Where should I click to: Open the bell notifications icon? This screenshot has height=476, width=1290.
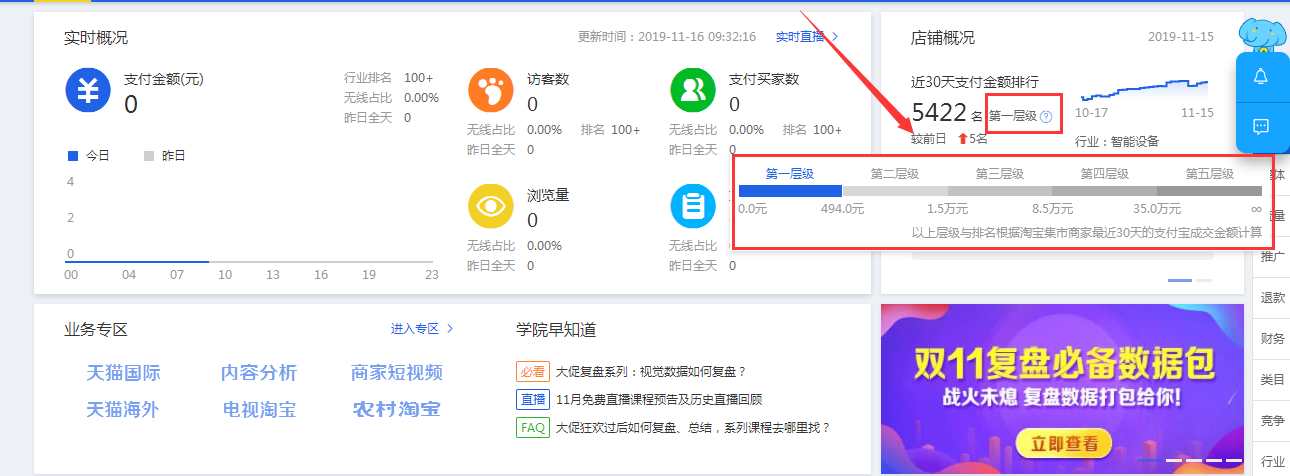tap(1261, 77)
